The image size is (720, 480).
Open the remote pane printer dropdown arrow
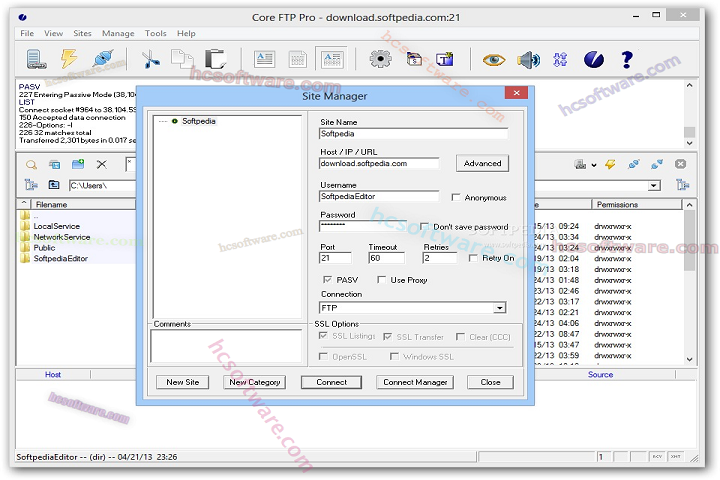point(594,165)
